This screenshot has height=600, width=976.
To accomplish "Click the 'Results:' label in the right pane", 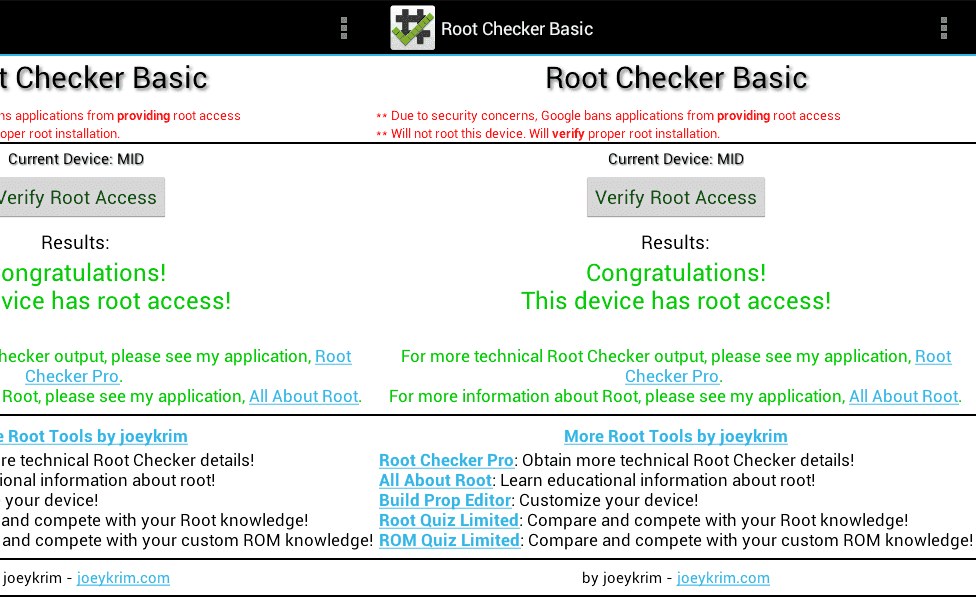I will (675, 243).
